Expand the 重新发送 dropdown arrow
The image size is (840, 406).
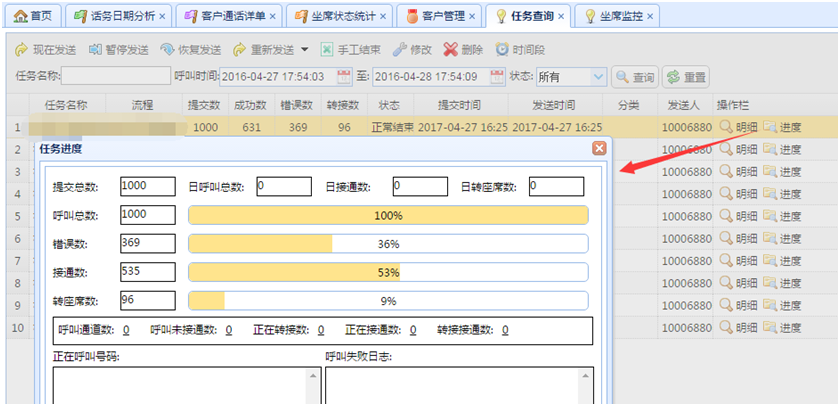point(304,49)
